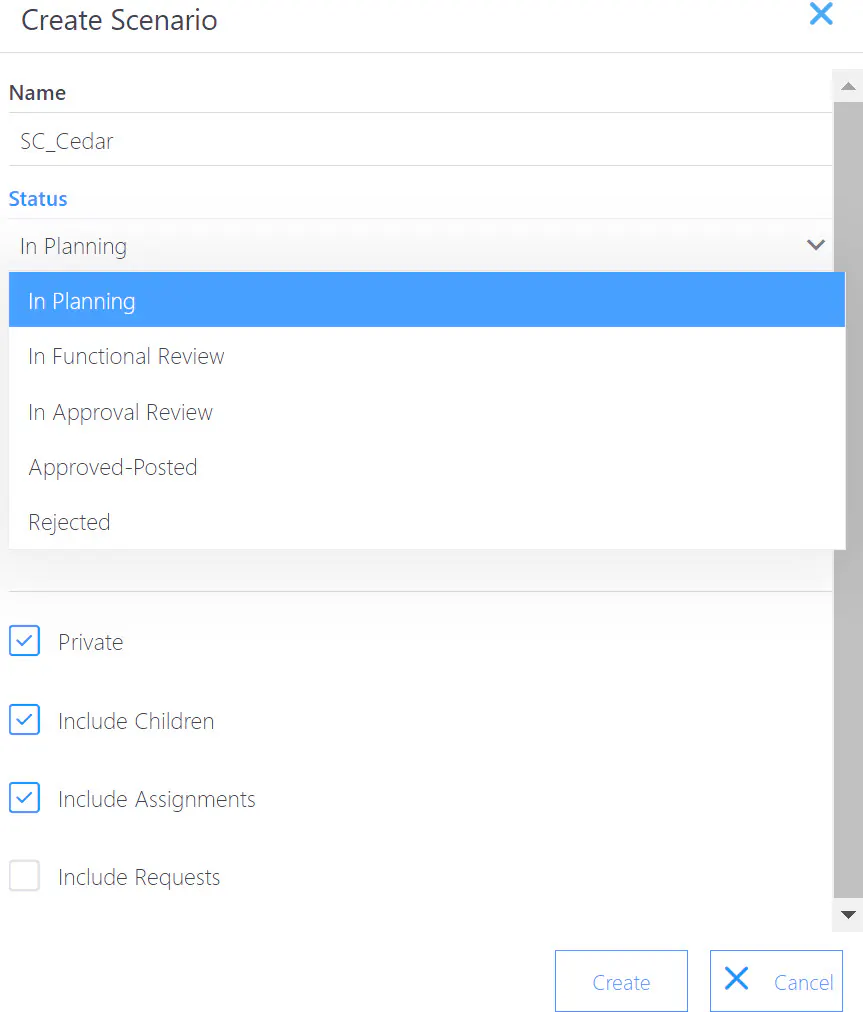Click the Create button
This screenshot has width=863, height=1012.
click(x=621, y=982)
